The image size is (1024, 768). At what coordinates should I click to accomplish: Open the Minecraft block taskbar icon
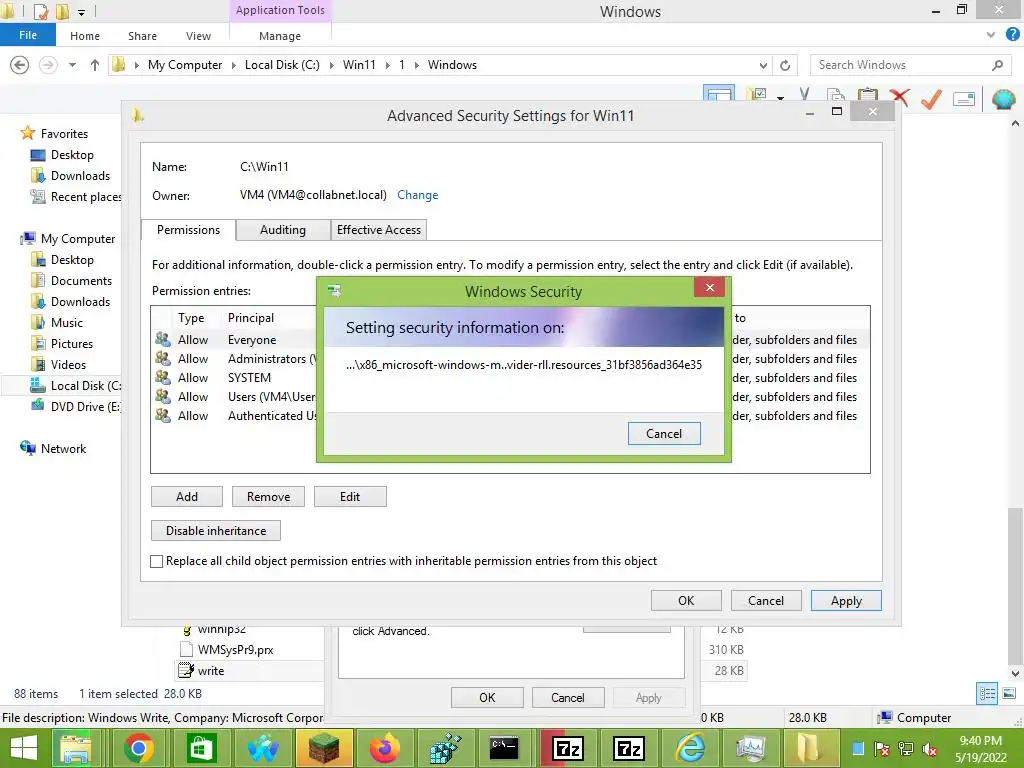[x=323, y=748]
